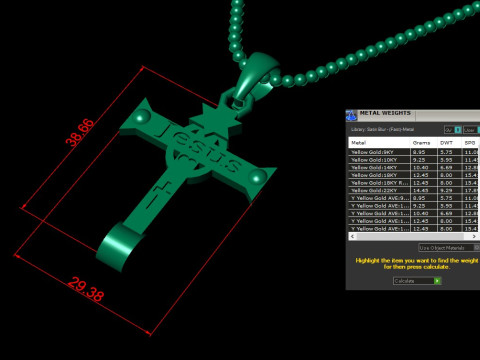Click the table's right scroll arrow
480x360 pixels.
click(x=474, y=236)
